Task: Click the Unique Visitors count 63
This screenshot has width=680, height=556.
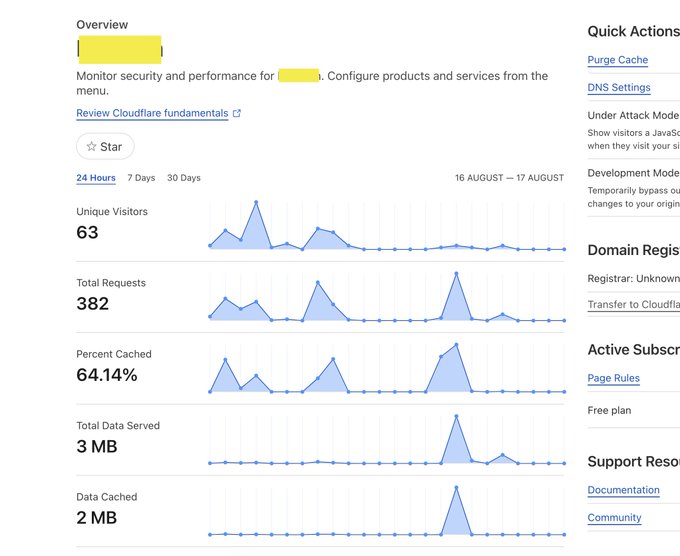Action: [x=87, y=232]
